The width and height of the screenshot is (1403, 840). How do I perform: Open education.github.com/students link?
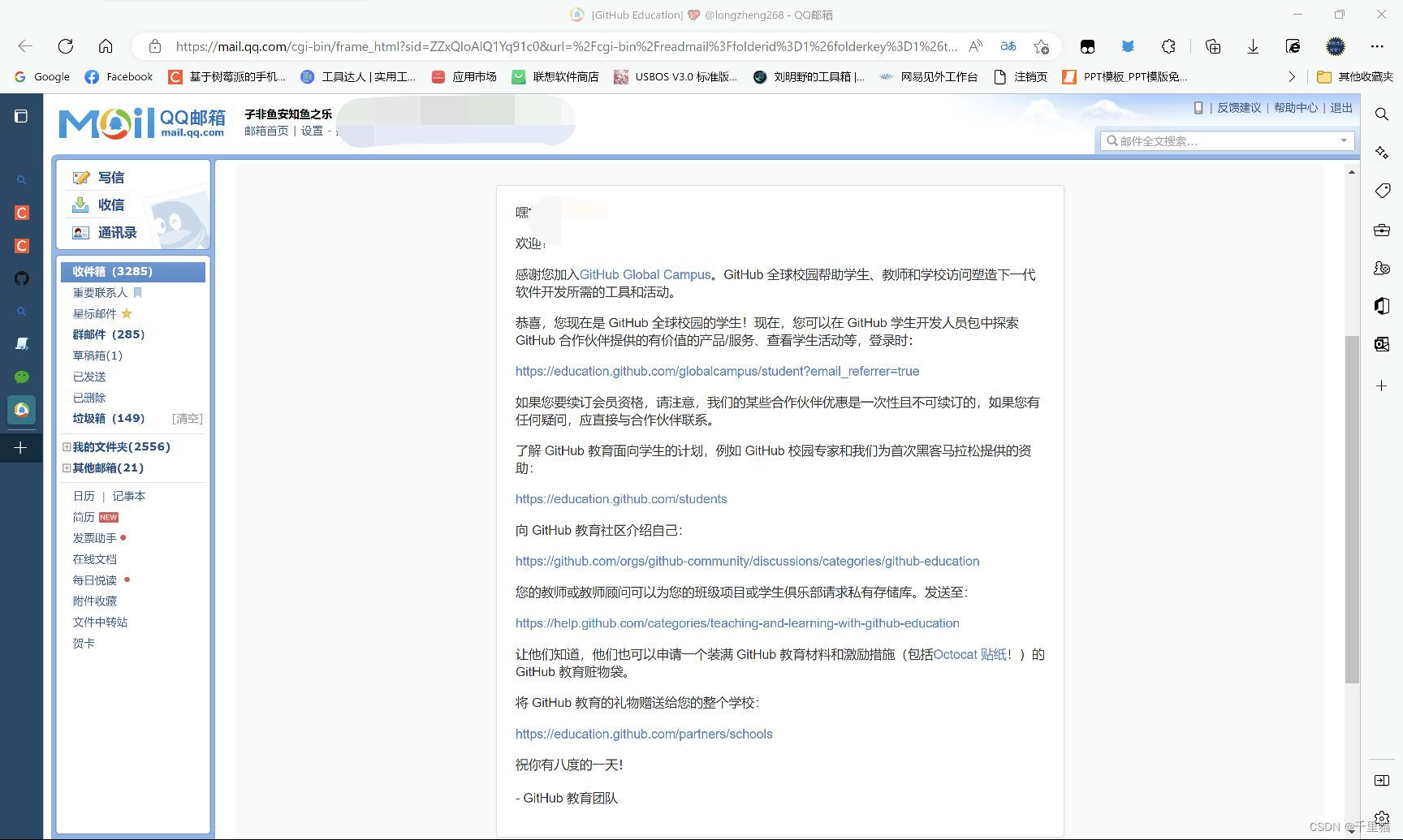coord(621,499)
